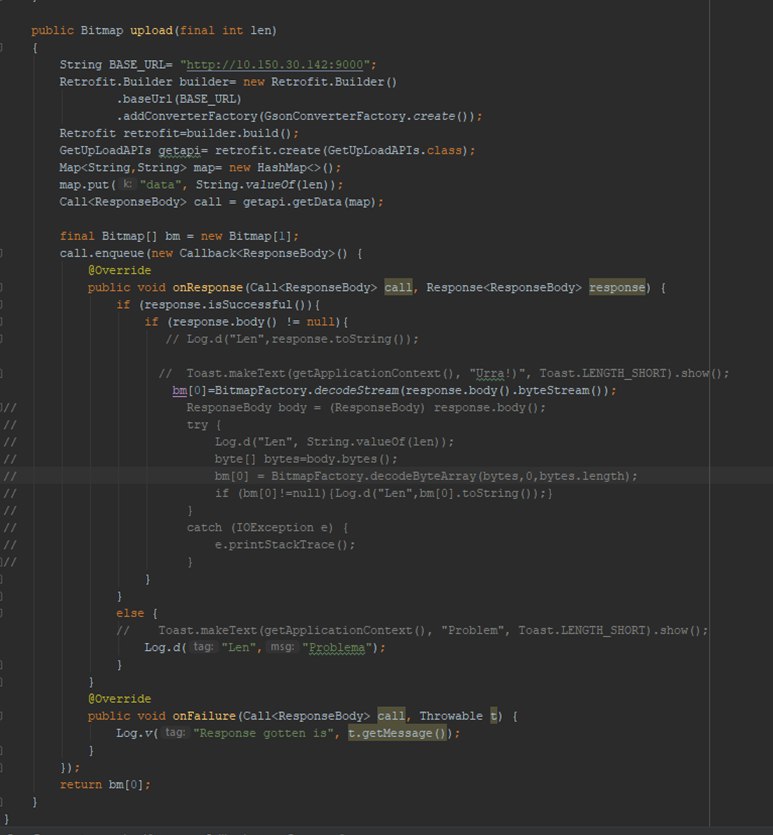
Task: Click the 'tag:' hint in Log.v call
Action: pyautogui.click(x=175, y=733)
